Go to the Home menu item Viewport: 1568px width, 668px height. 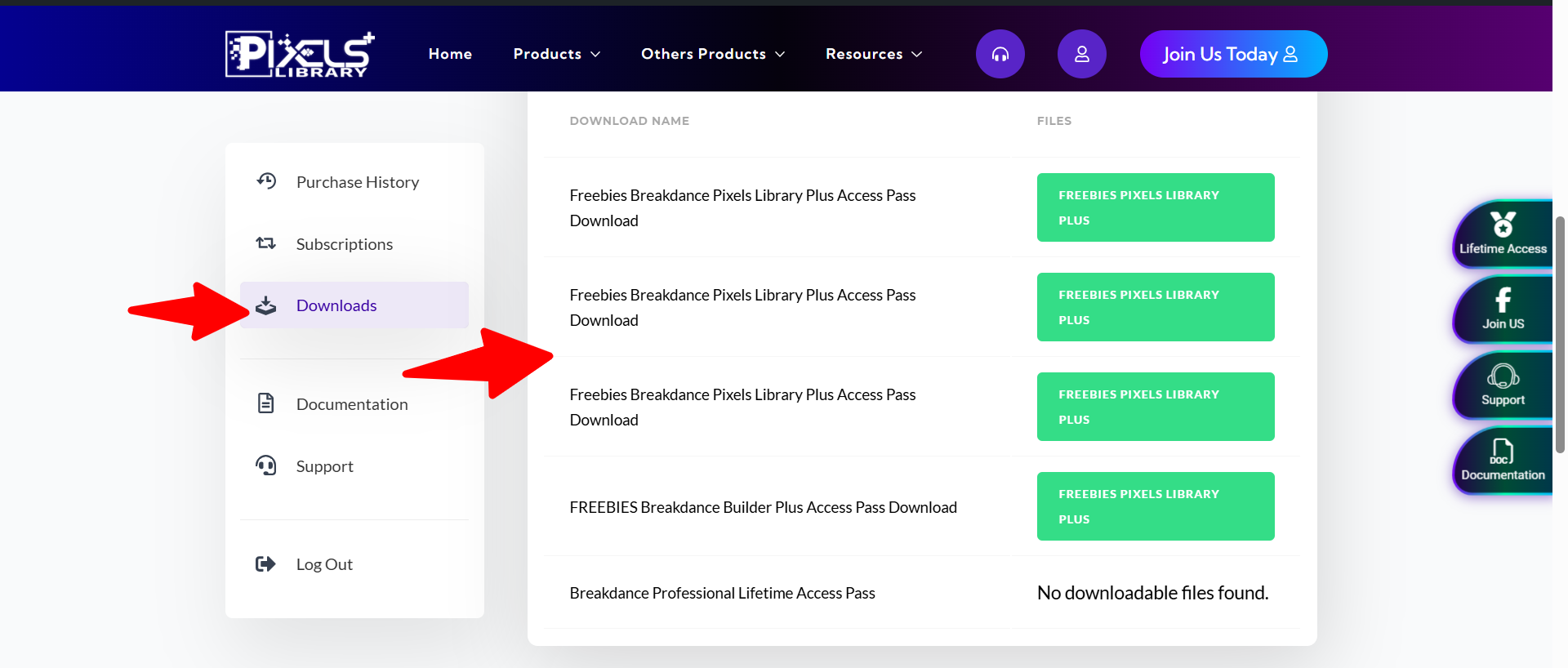450,54
